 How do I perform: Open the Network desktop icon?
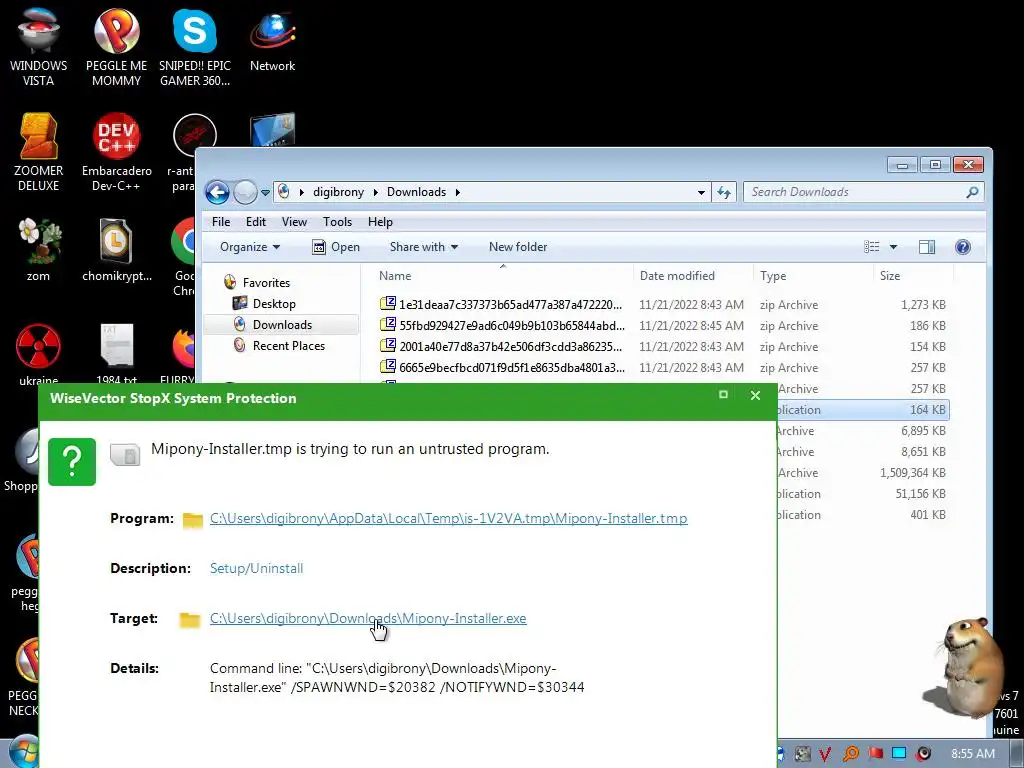(272, 39)
